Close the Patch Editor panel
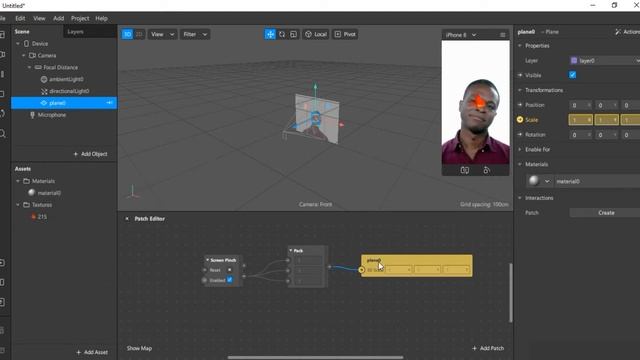Image resolution: width=640 pixels, height=360 pixels. [x=127, y=219]
